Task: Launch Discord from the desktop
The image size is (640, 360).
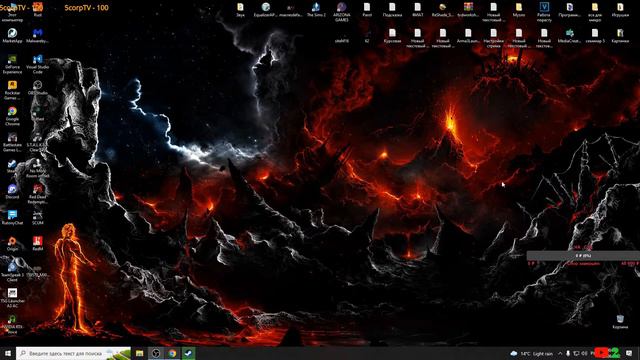Action: (x=12, y=192)
